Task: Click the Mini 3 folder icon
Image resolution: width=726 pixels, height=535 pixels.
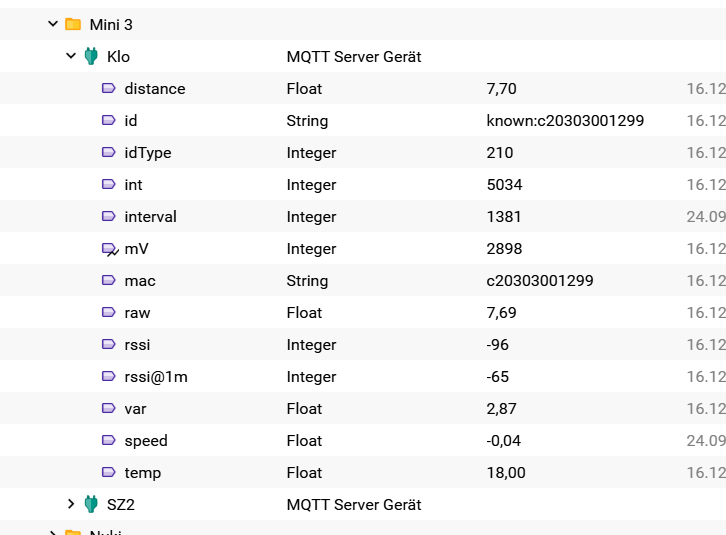Action: click(73, 24)
